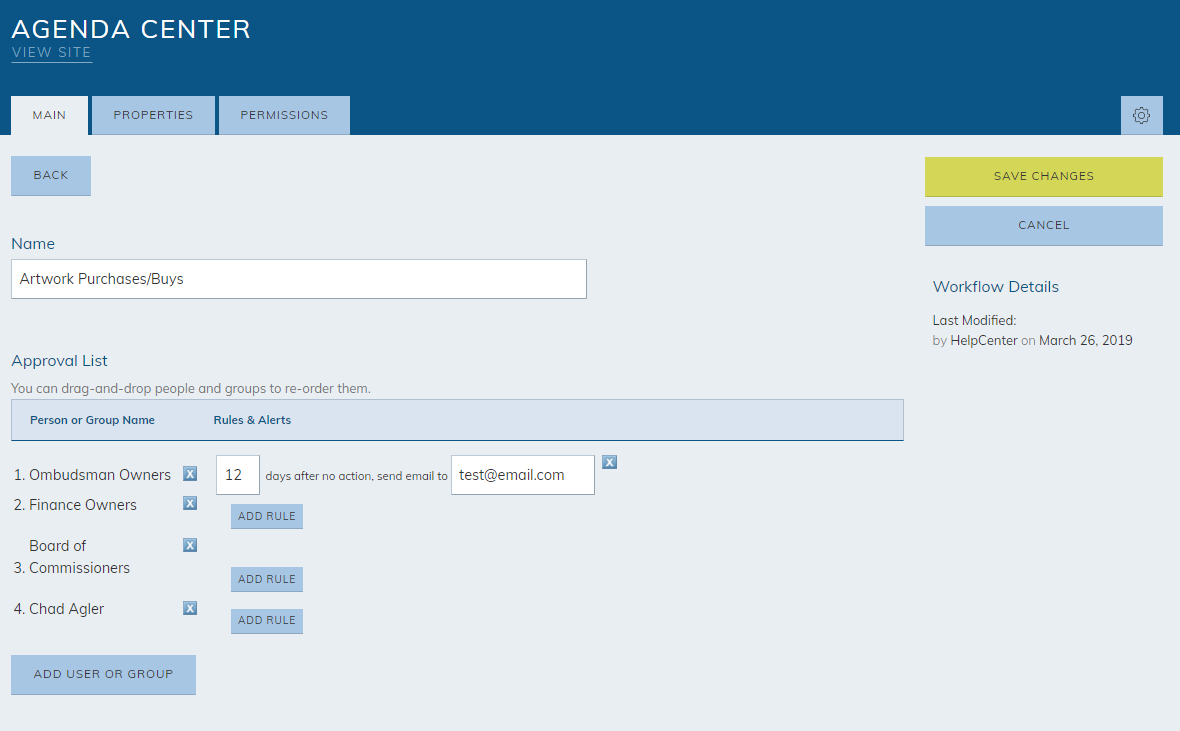The height and width of the screenshot is (731, 1180).
Task: Remove Finance Owners from approval list
Action: coord(190,503)
